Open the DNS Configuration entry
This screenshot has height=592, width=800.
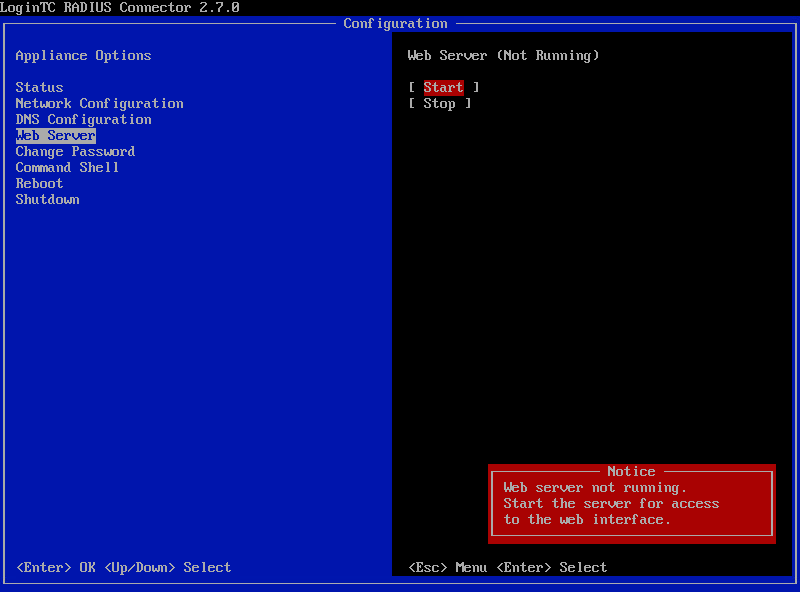pos(83,119)
